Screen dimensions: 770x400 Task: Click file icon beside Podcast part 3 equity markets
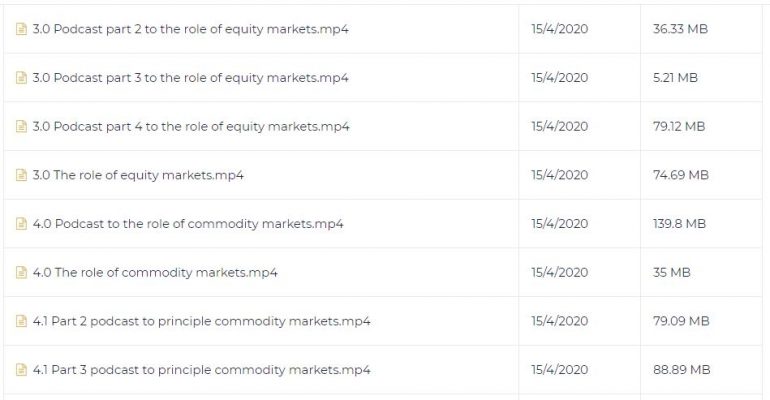click(21, 78)
